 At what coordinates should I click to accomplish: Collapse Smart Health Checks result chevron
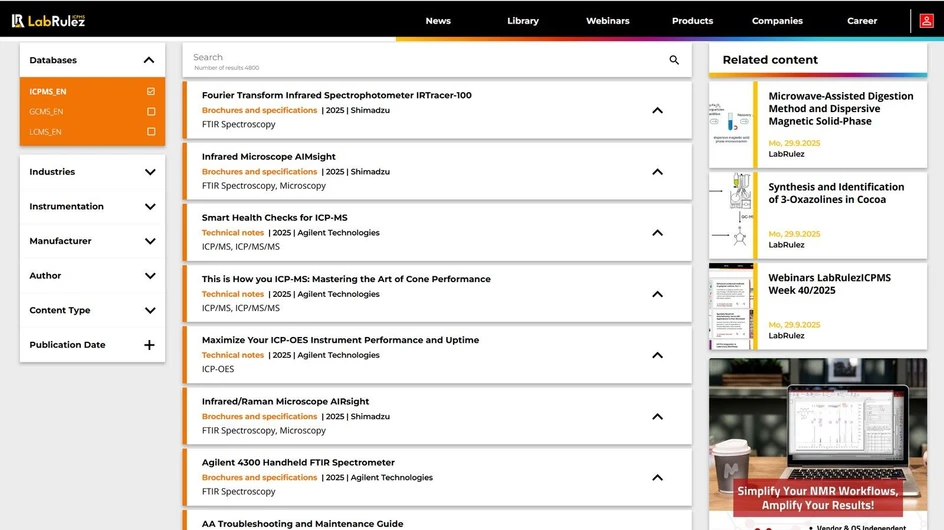click(657, 233)
